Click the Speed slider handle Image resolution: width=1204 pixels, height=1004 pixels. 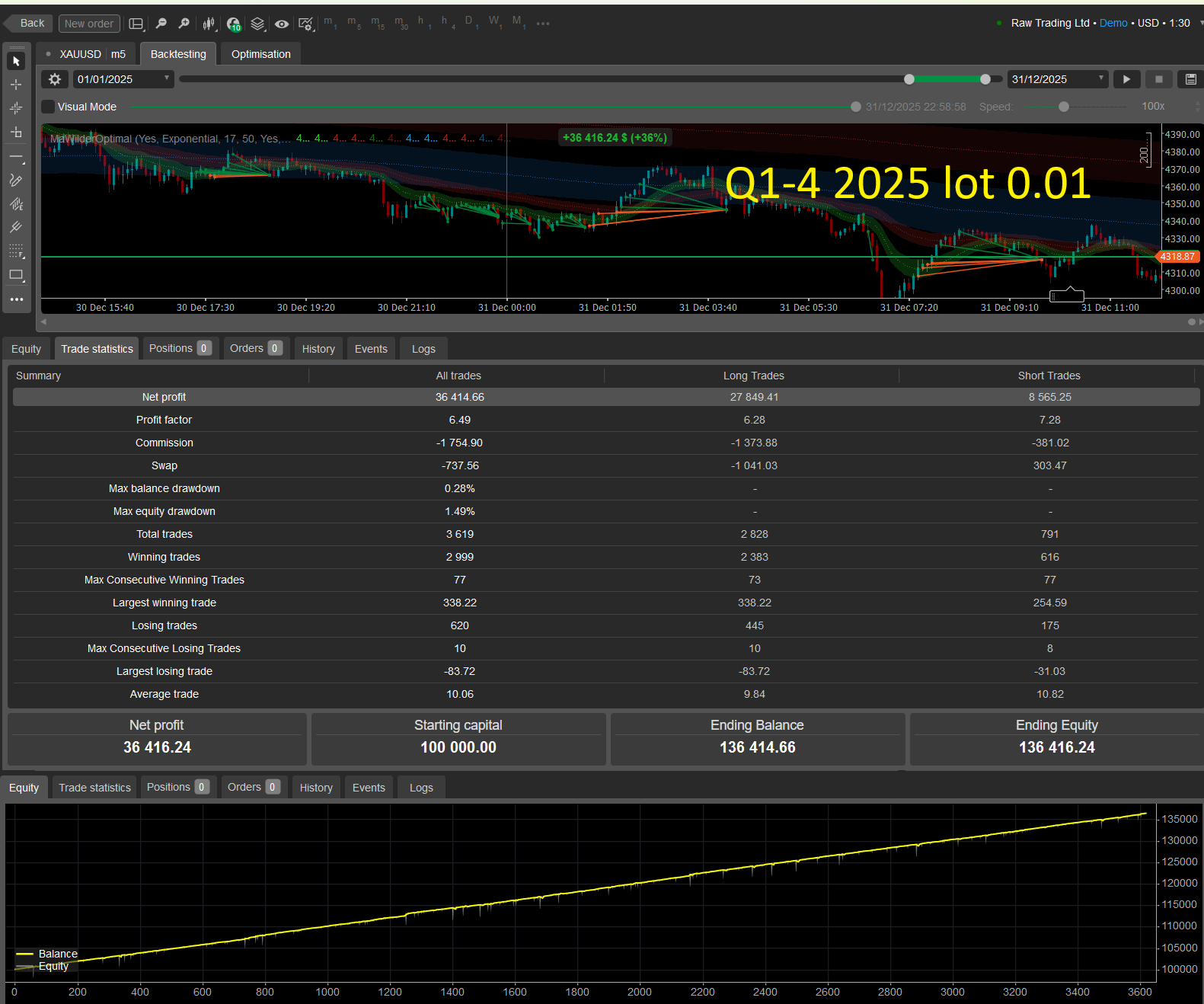1064,107
